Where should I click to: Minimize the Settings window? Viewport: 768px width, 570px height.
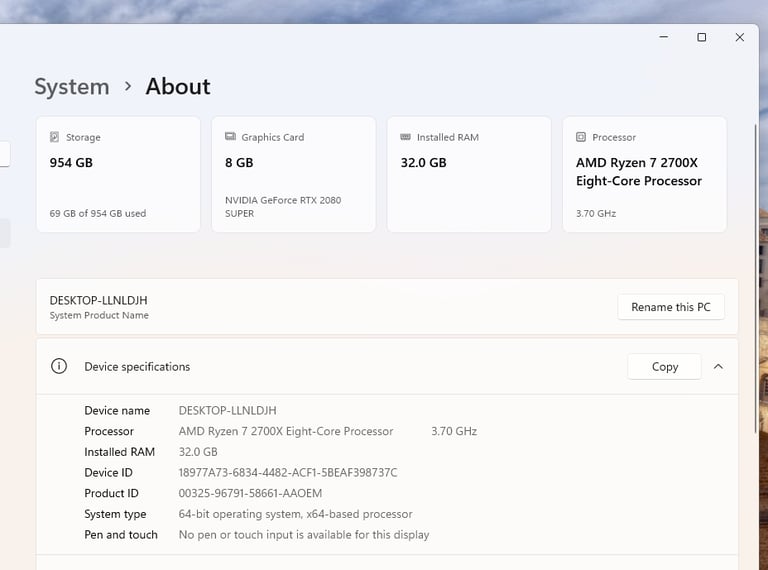pos(664,37)
